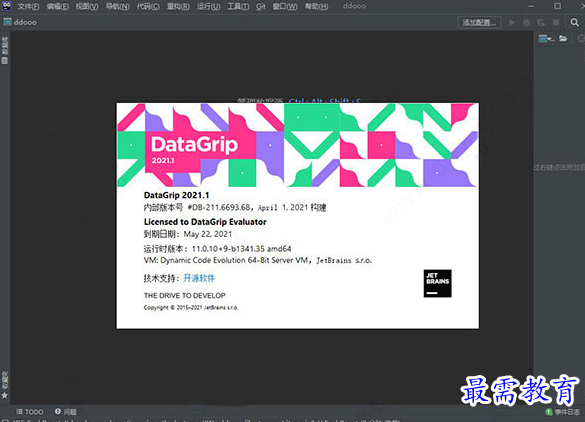Click the 'DataGrip 2021.1' heading text
The image size is (585, 422).
tap(176, 195)
